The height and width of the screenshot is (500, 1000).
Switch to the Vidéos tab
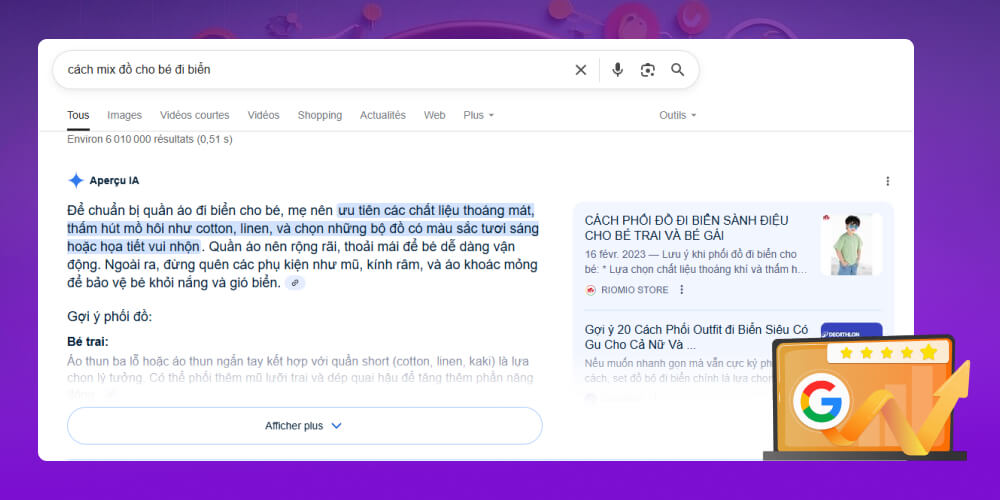point(263,115)
